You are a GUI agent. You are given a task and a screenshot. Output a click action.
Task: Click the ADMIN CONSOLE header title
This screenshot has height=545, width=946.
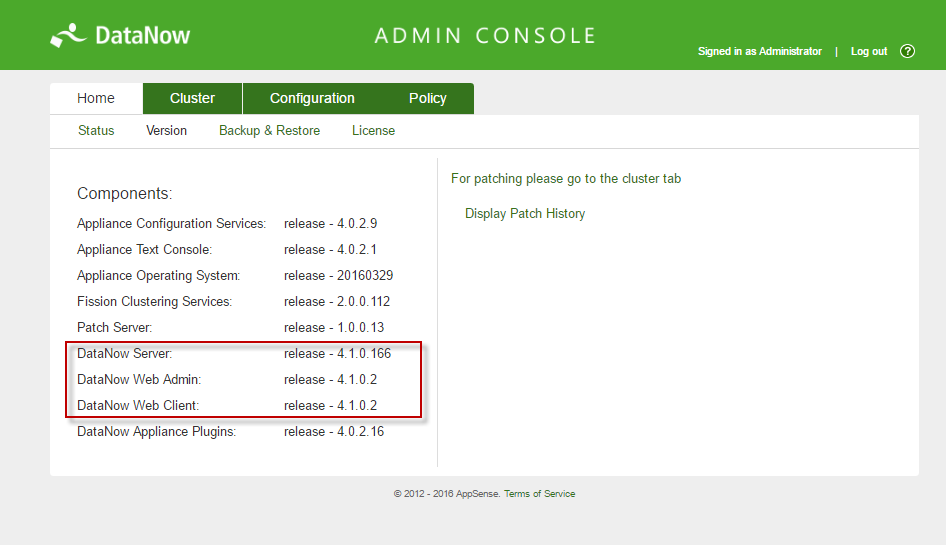point(485,36)
